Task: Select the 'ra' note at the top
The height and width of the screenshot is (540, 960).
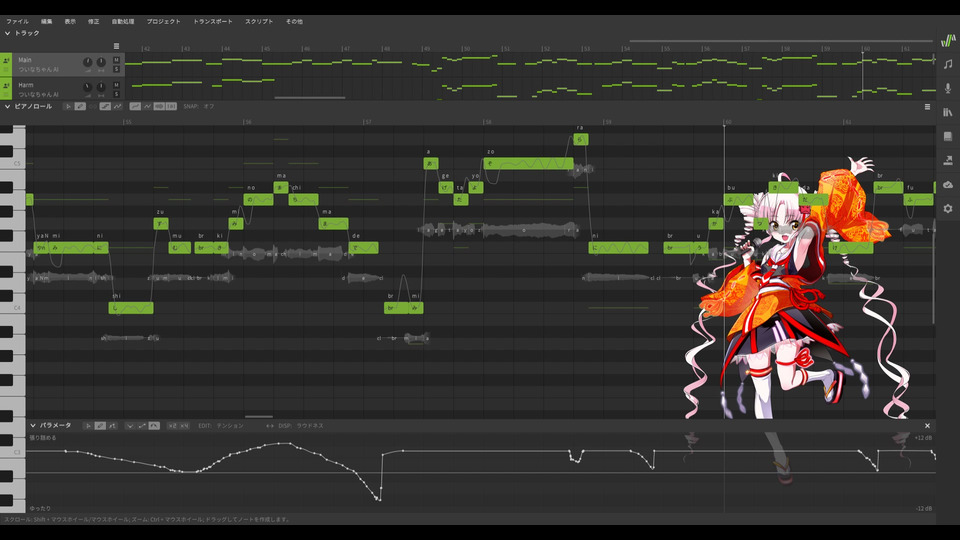Action: coord(581,140)
